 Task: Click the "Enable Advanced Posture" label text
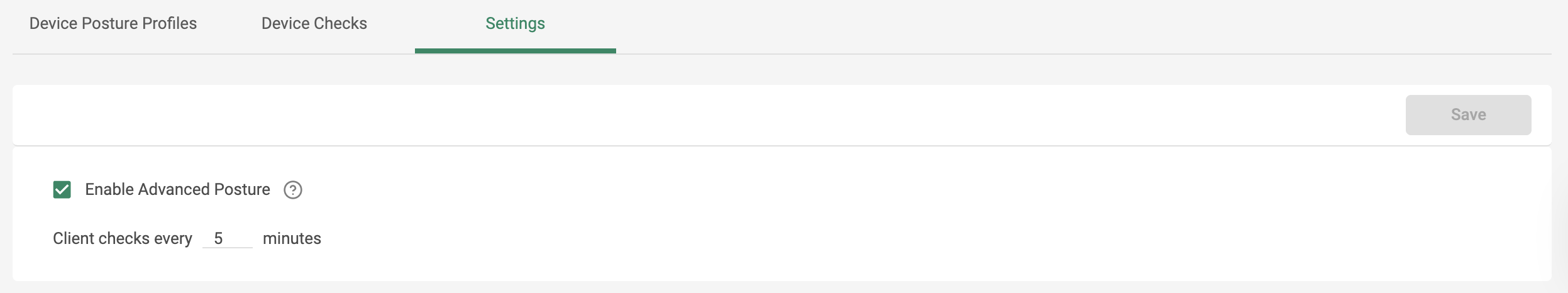click(x=177, y=190)
